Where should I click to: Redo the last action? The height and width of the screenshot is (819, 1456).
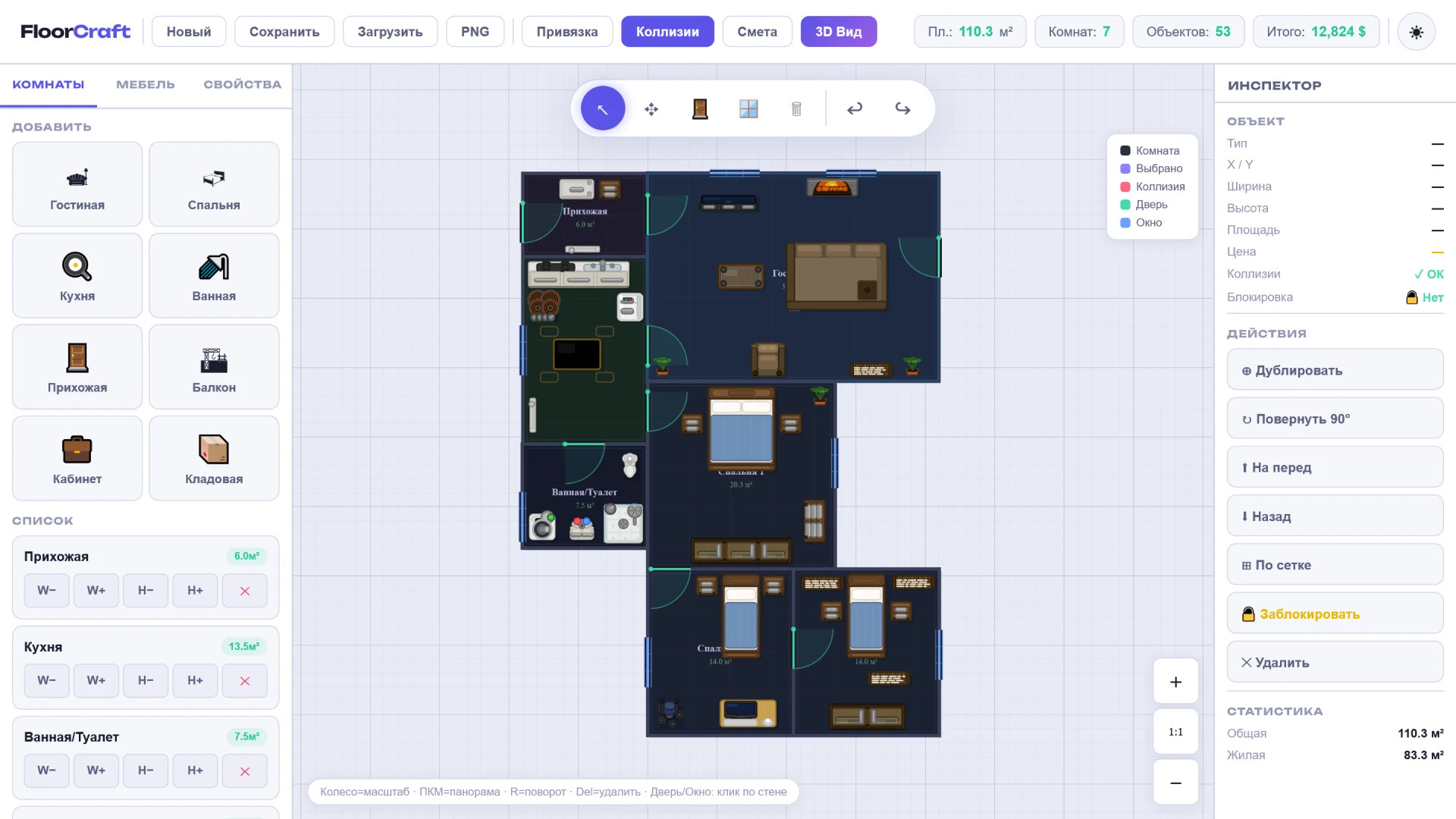tap(902, 108)
